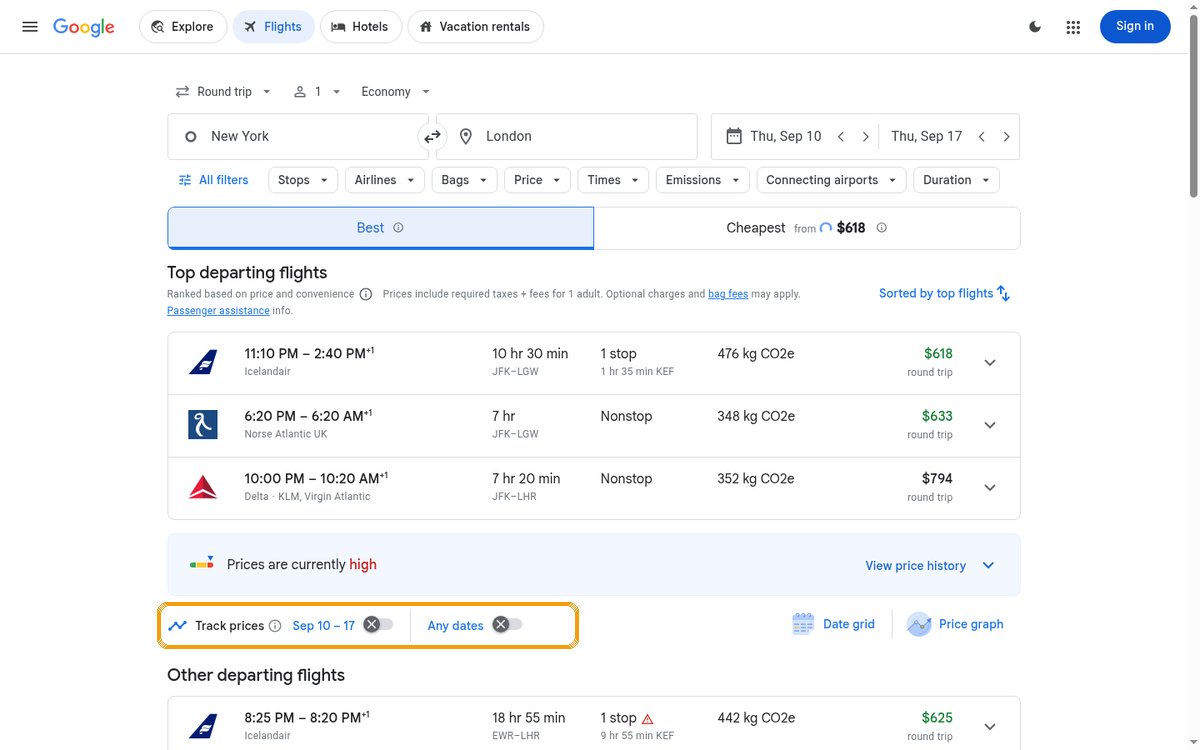Open the Stops filter
The height and width of the screenshot is (750, 1200).
coord(303,180)
